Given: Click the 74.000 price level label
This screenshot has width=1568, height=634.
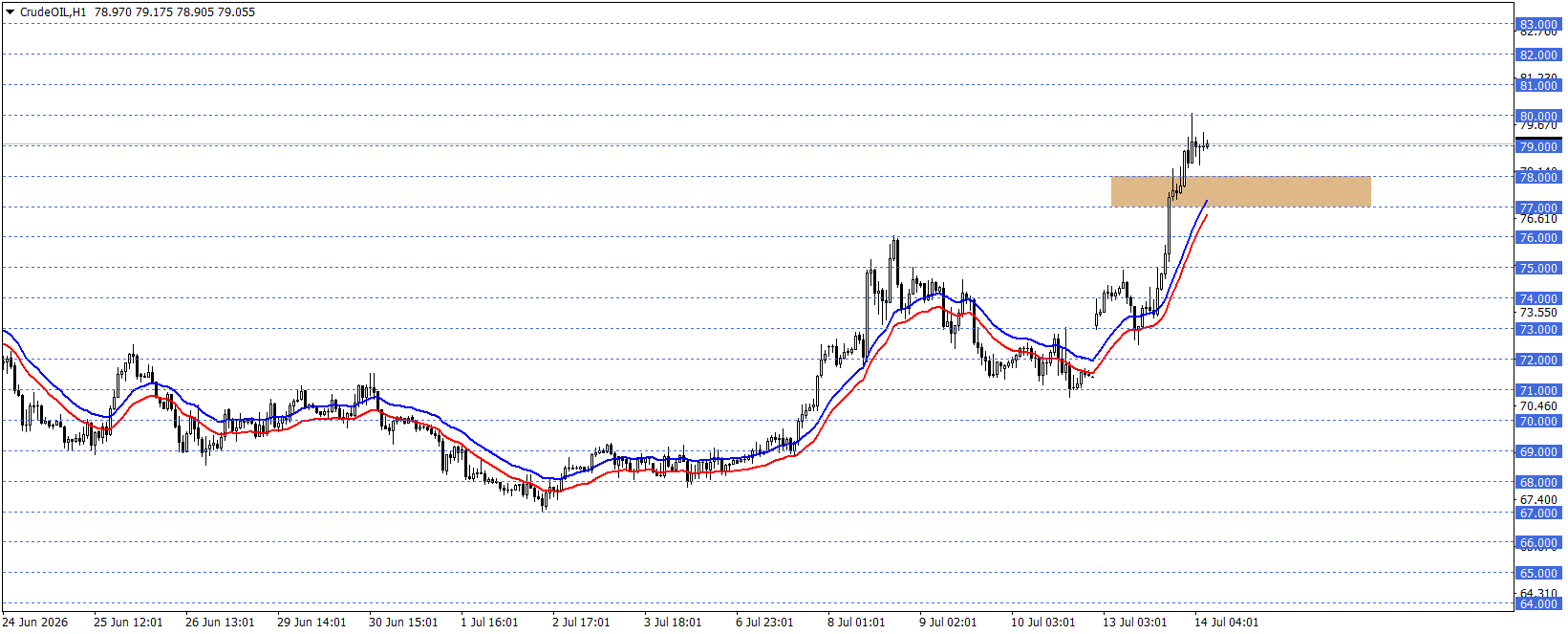Looking at the screenshot, I should [1538, 299].
